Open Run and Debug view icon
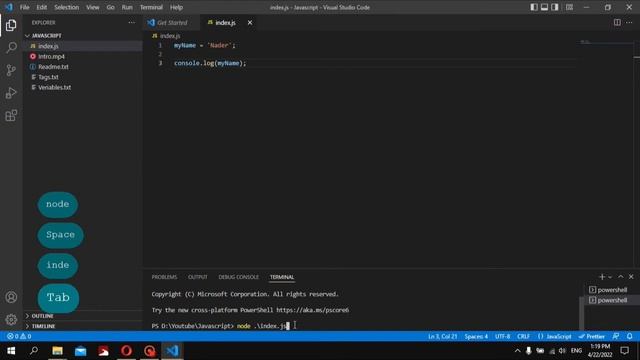Viewport: 640px width, 360px height. point(11,93)
